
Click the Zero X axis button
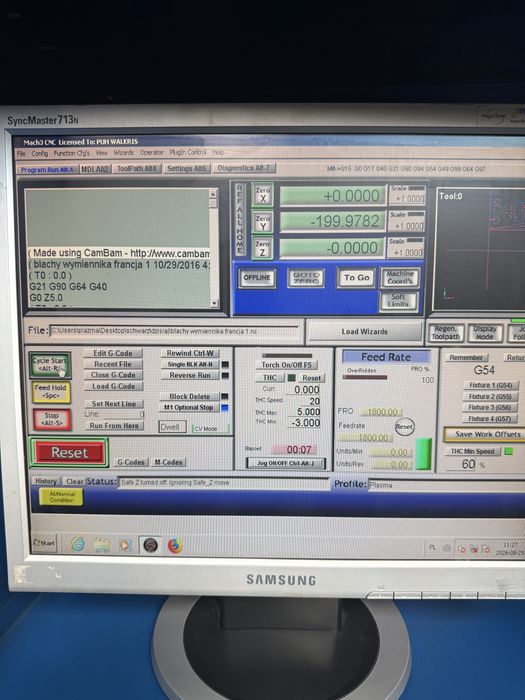tap(262, 196)
